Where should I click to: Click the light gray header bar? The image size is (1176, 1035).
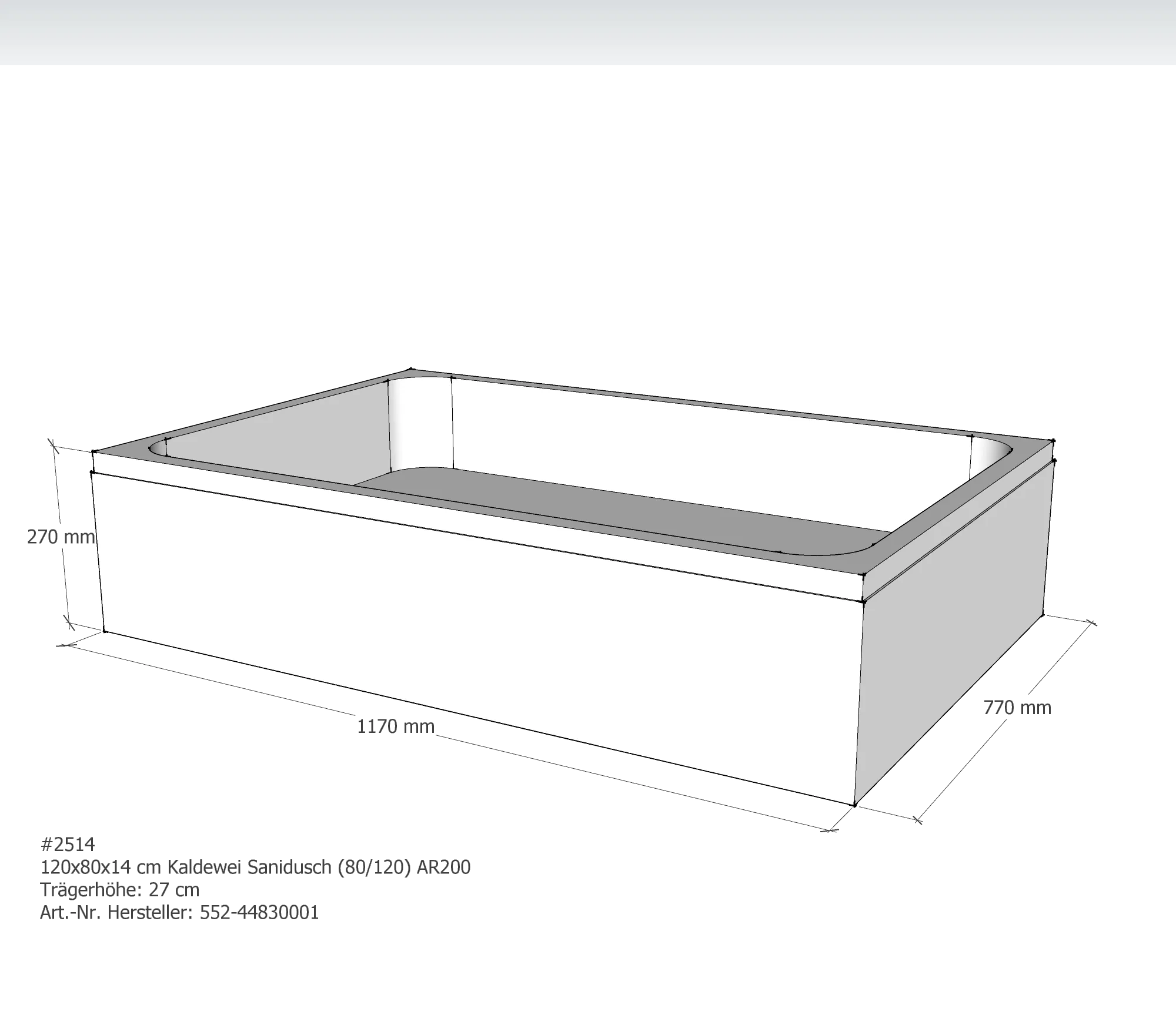click(x=588, y=32)
